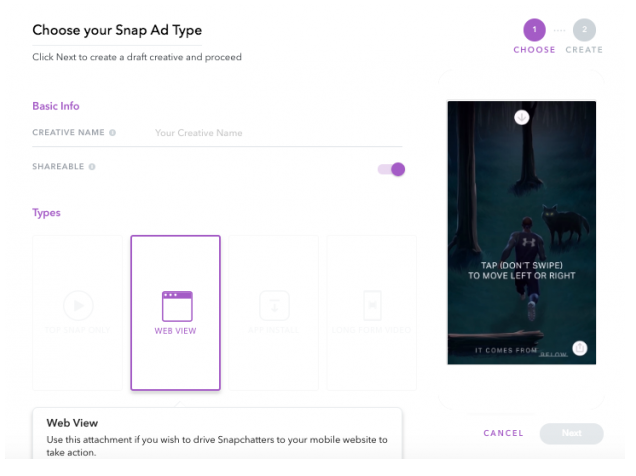The width and height of the screenshot is (636, 476).
Task: Click the Shareable info icon
Action: tap(92, 167)
